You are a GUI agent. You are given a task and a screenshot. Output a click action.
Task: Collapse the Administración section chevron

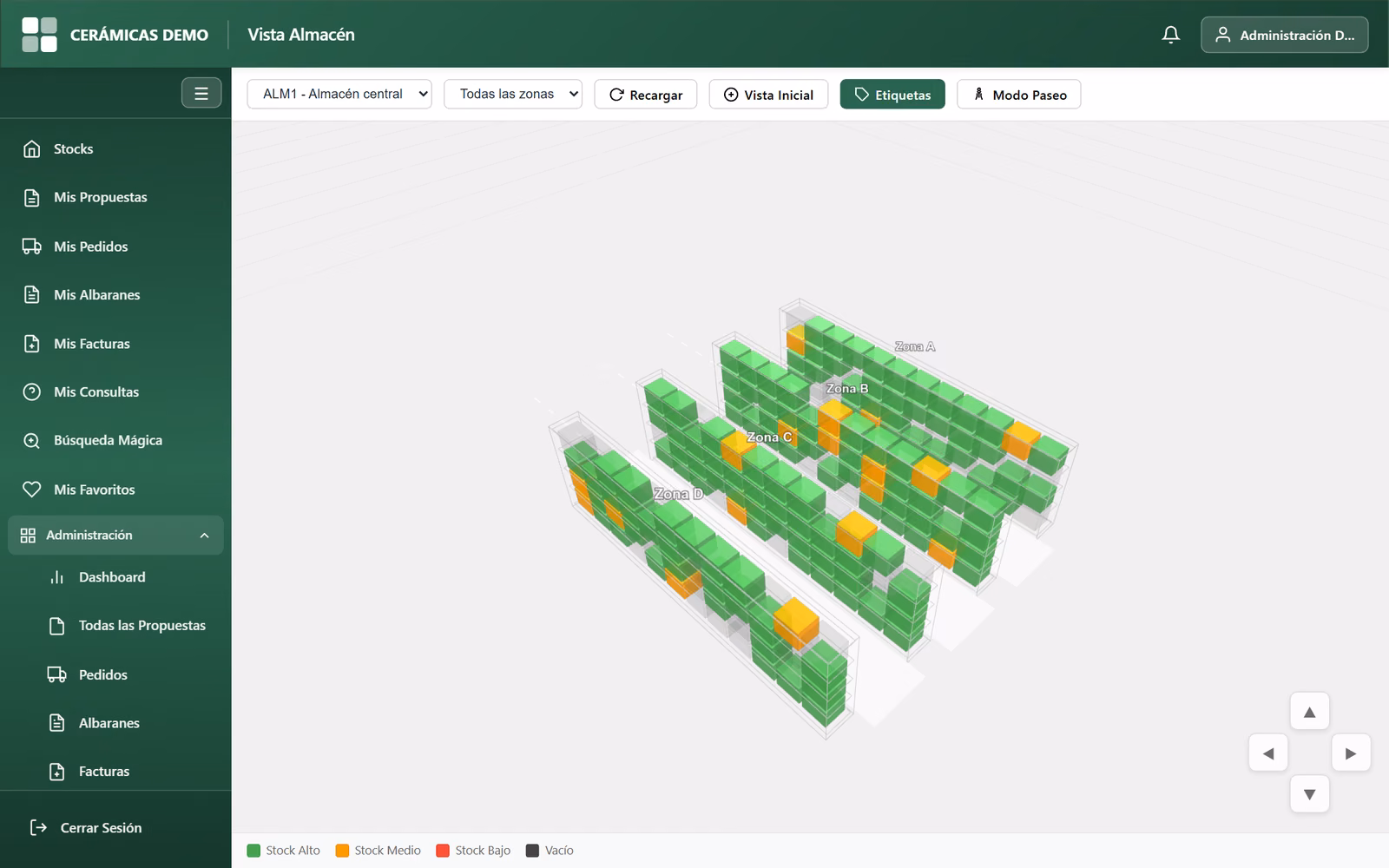[205, 536]
